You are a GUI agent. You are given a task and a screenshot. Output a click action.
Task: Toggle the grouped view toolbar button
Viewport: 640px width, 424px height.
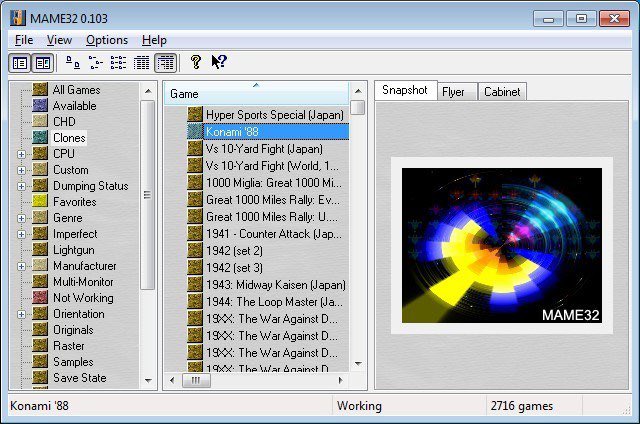pos(165,63)
